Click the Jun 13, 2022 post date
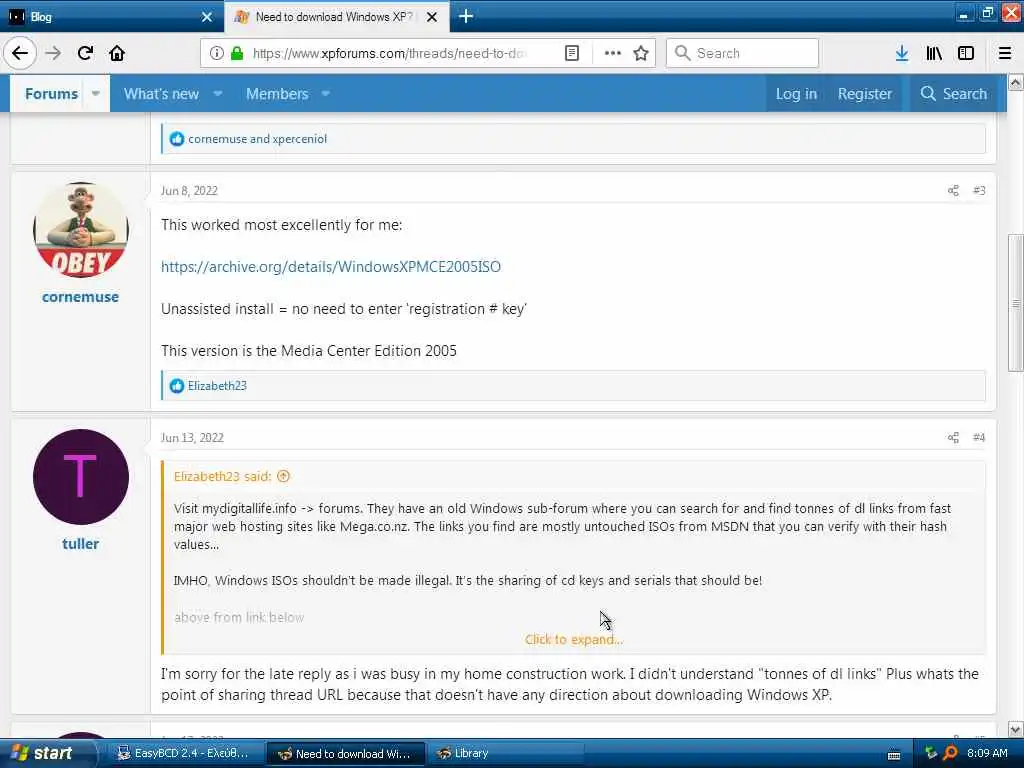 click(x=193, y=438)
